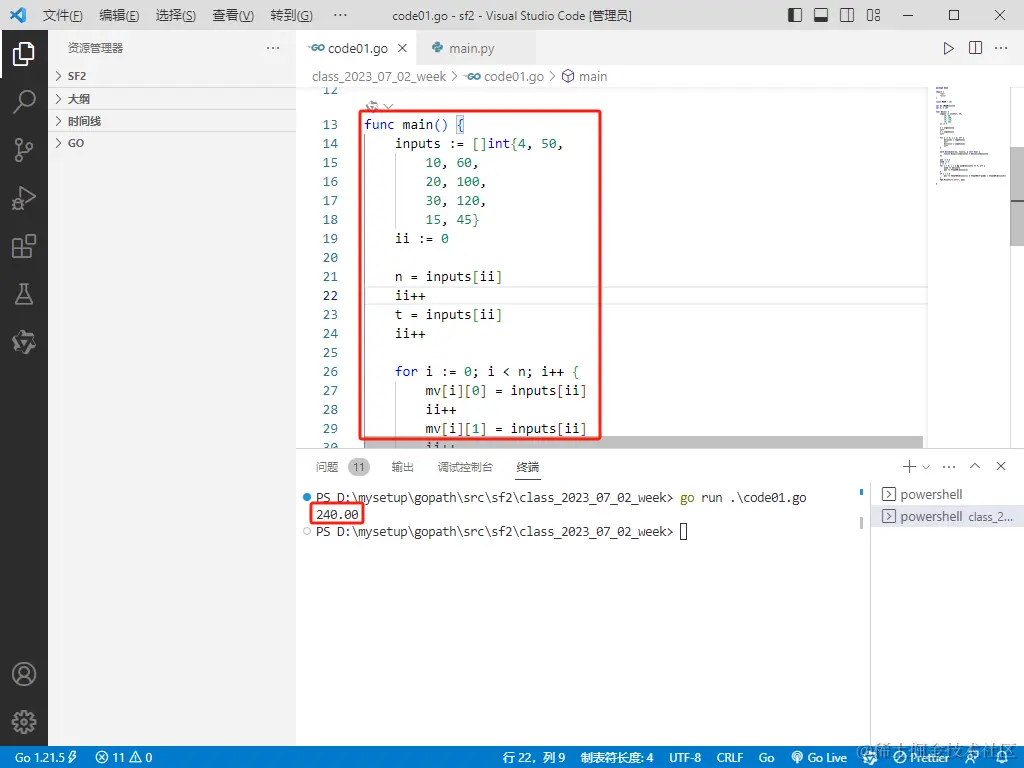
Task: Click the code minimap preview
Action: pos(970,134)
